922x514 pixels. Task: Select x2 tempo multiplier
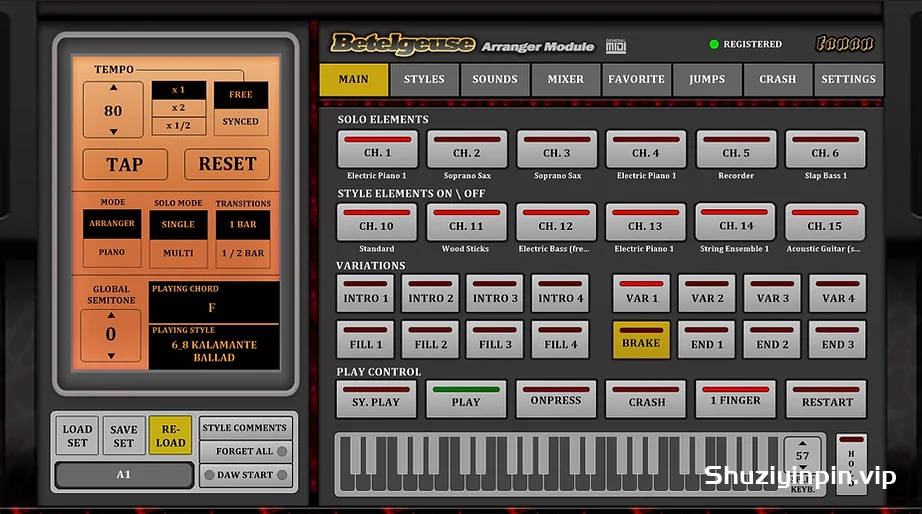tap(179, 108)
